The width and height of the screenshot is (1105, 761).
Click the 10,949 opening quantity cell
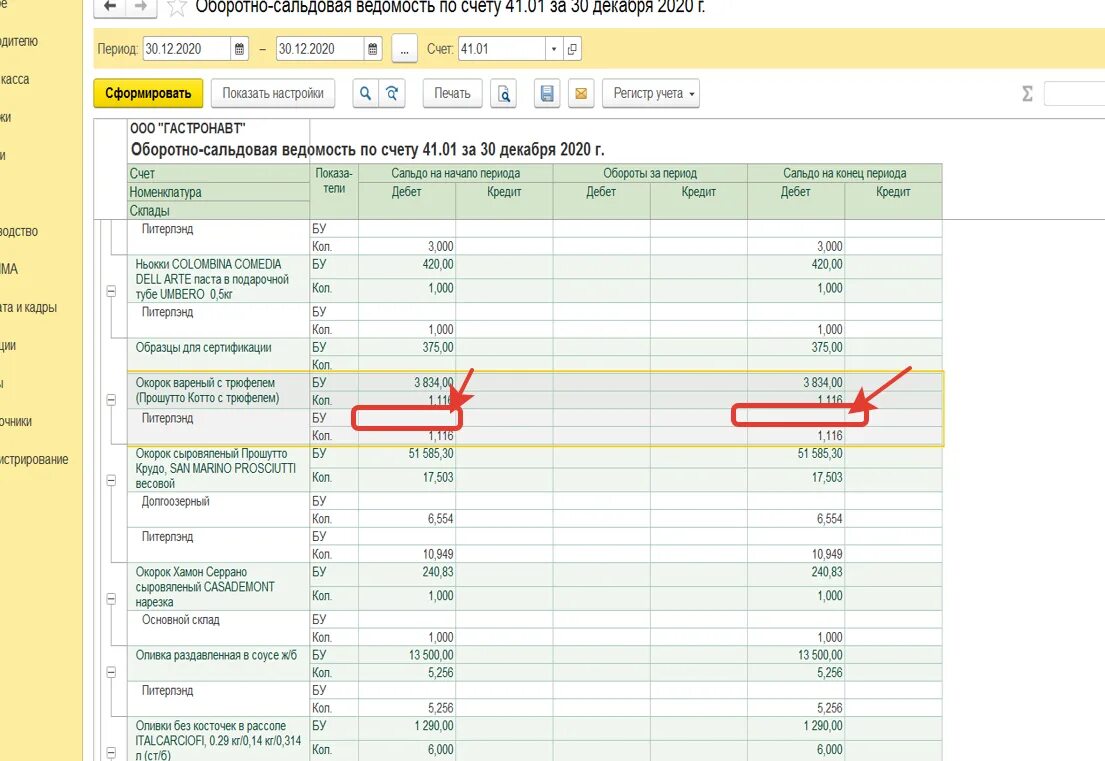coord(407,554)
